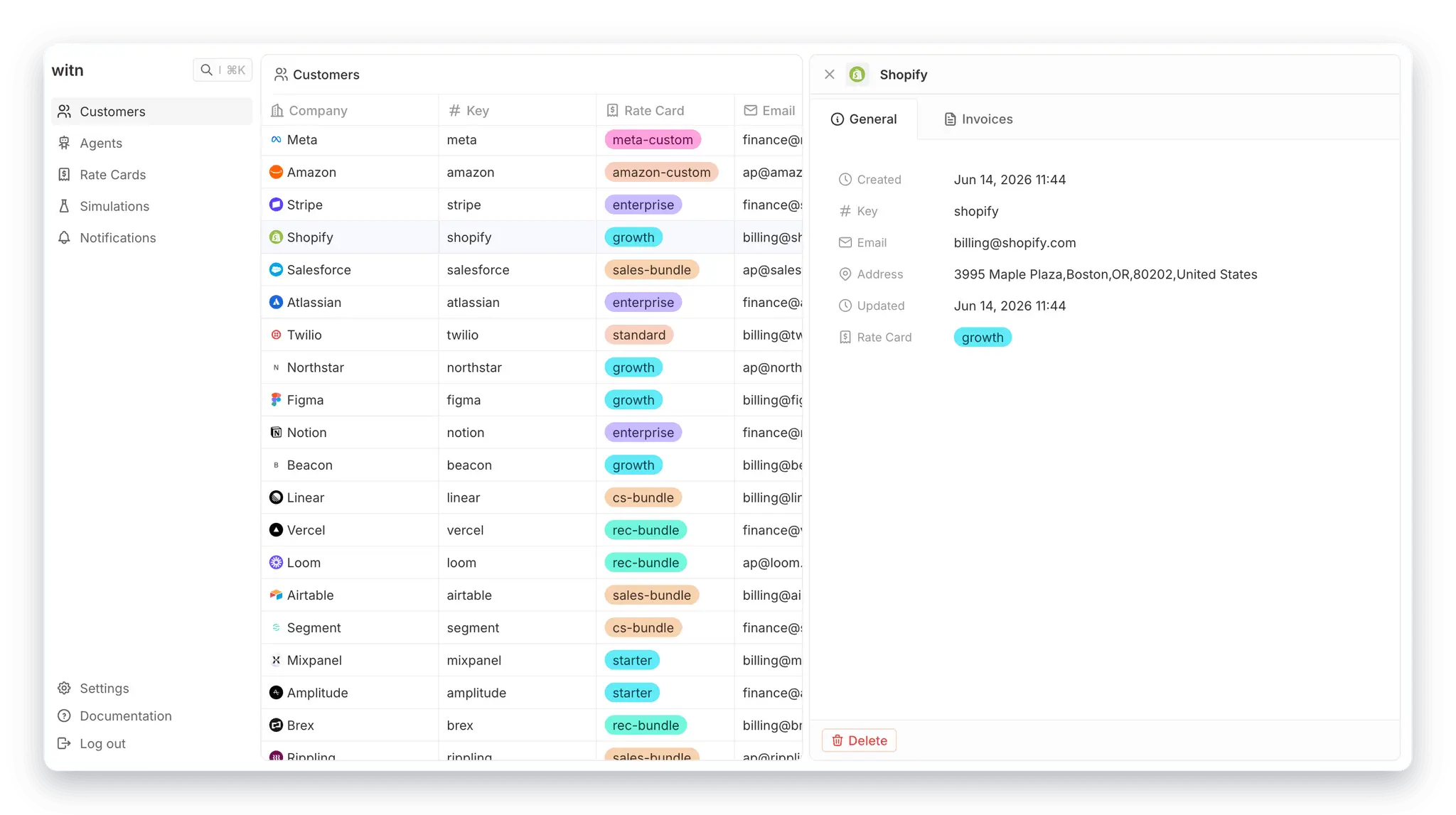Click Vercel's rec-bundle rate card badge
This screenshot has height=815, width=1456.
646,530
